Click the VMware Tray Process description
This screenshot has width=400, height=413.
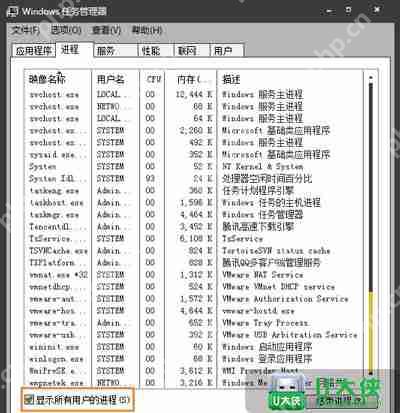(x=265, y=323)
